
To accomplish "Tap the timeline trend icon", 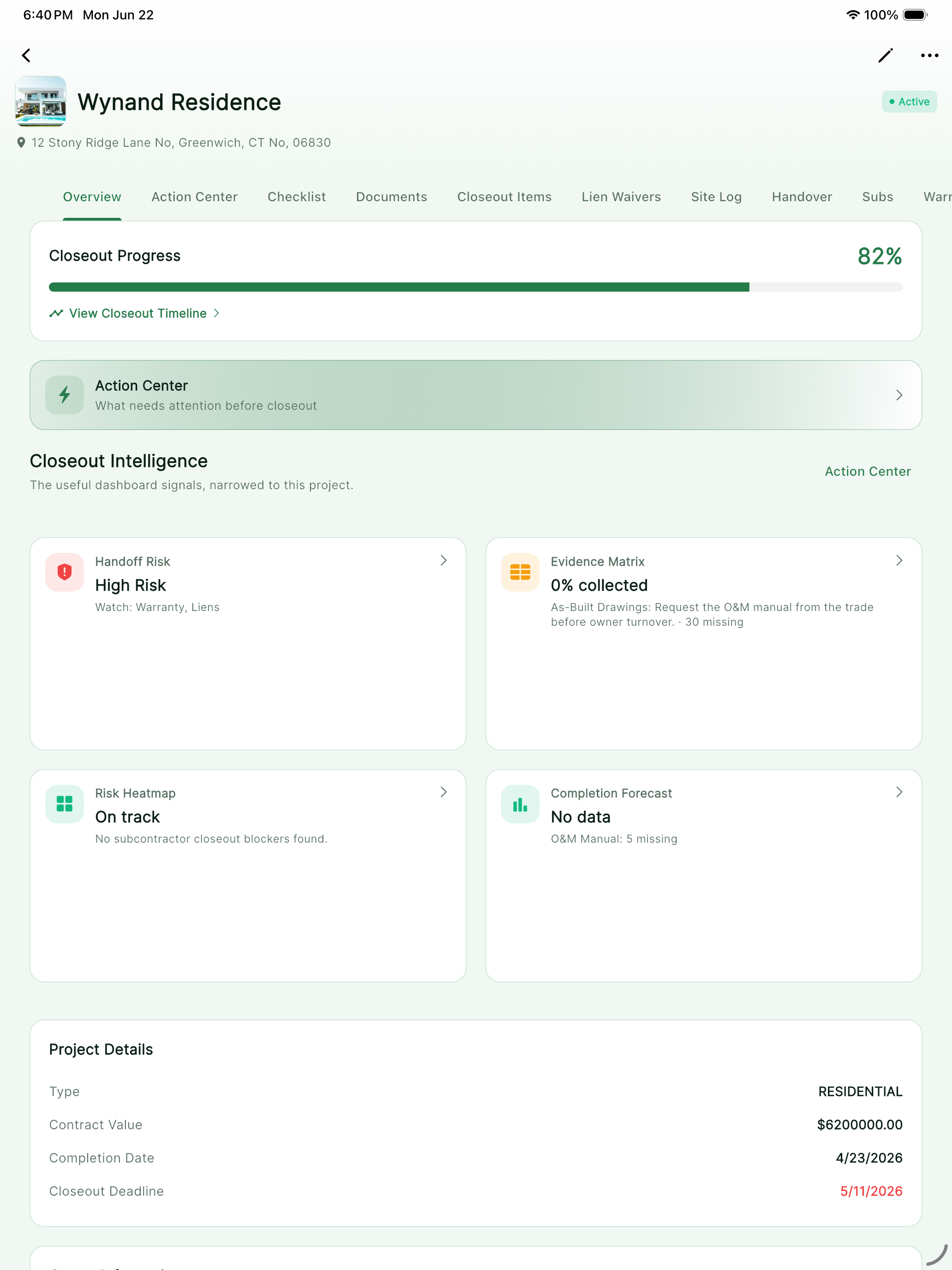I will coord(56,313).
